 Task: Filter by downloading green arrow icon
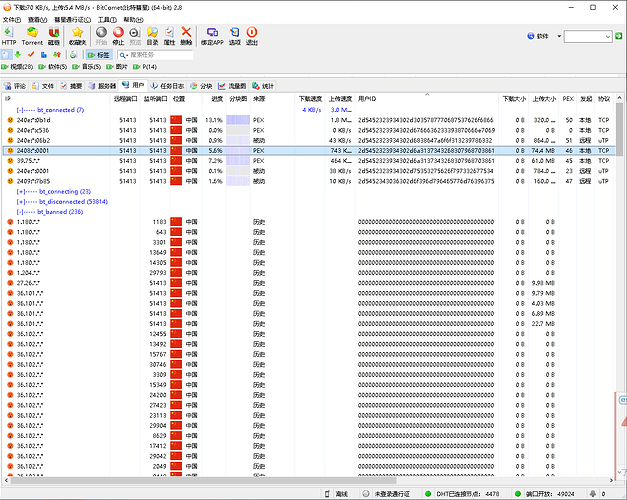pos(18,55)
